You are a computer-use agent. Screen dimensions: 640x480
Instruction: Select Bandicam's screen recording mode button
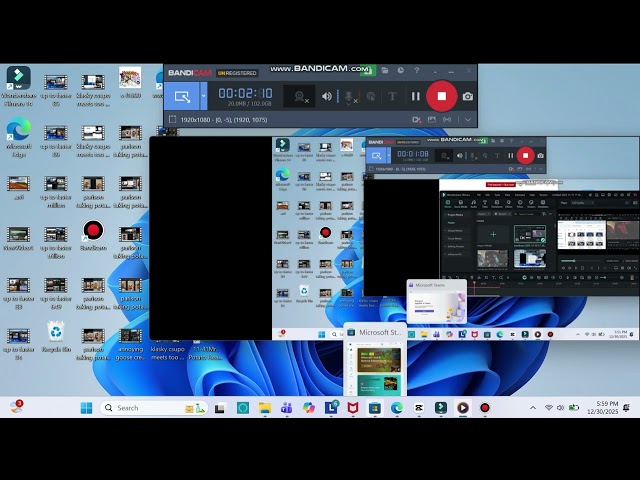tap(182, 96)
